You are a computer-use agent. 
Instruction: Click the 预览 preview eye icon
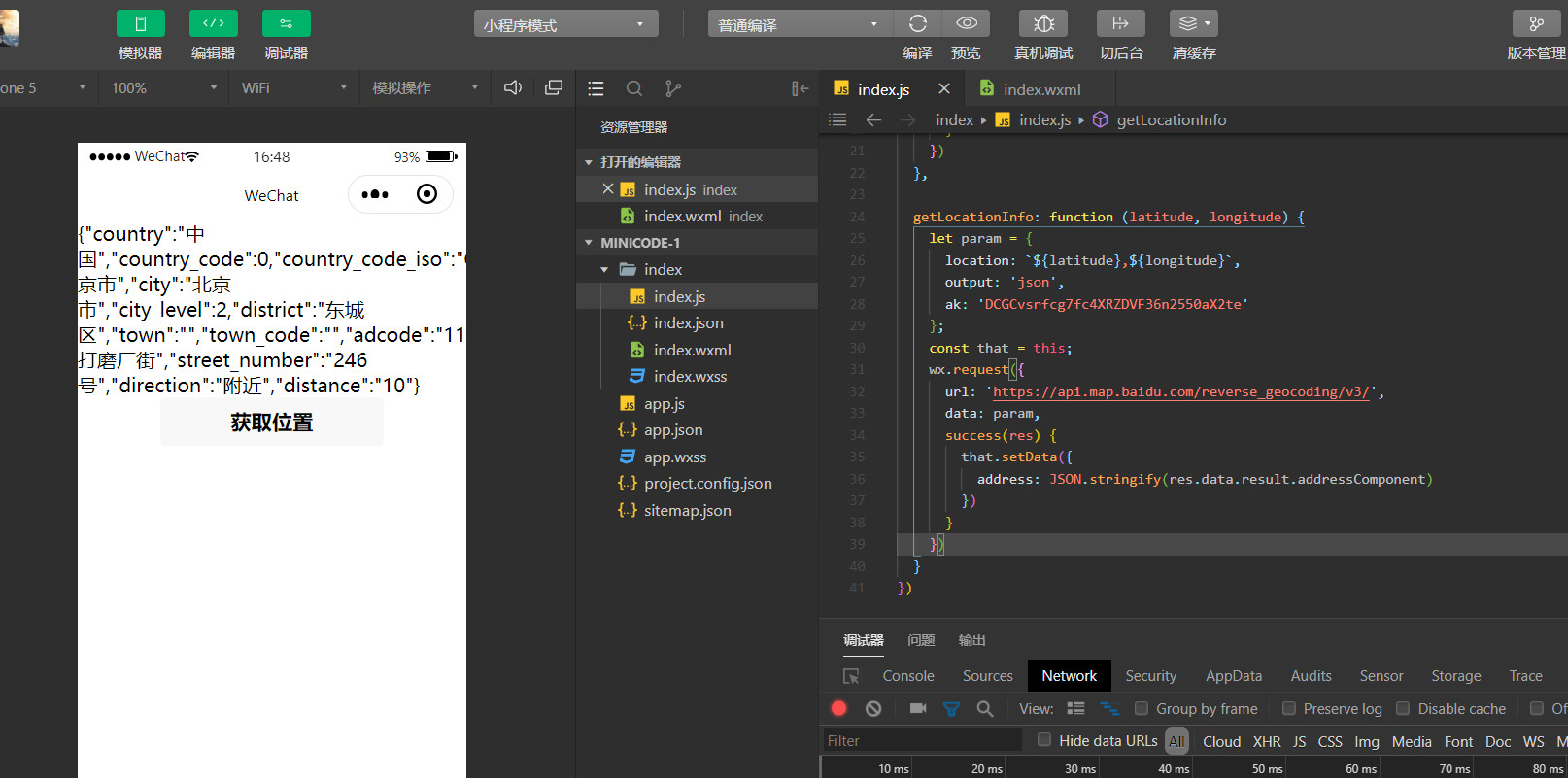tap(967, 23)
